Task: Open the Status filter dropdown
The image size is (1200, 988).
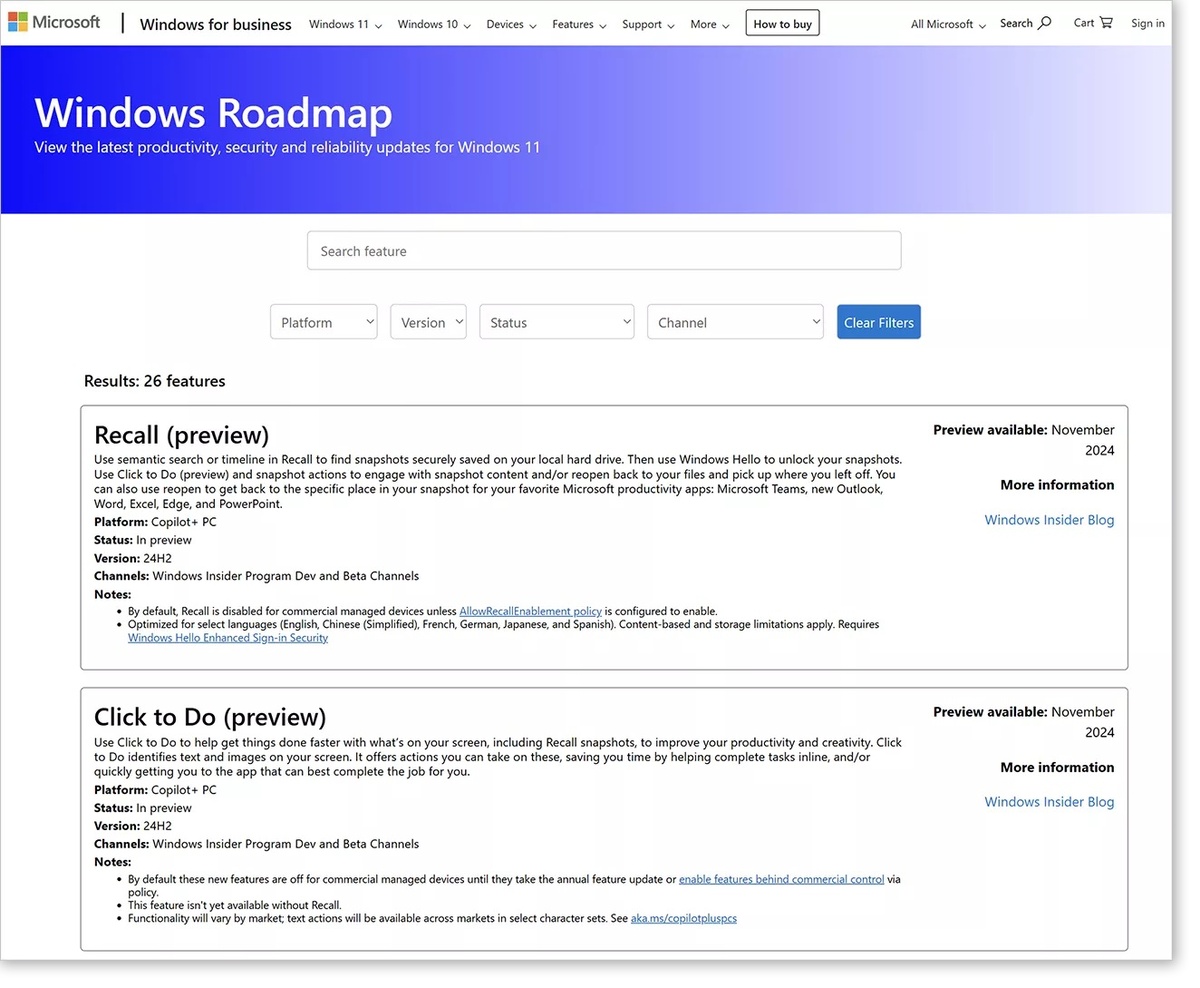Action: pos(557,322)
